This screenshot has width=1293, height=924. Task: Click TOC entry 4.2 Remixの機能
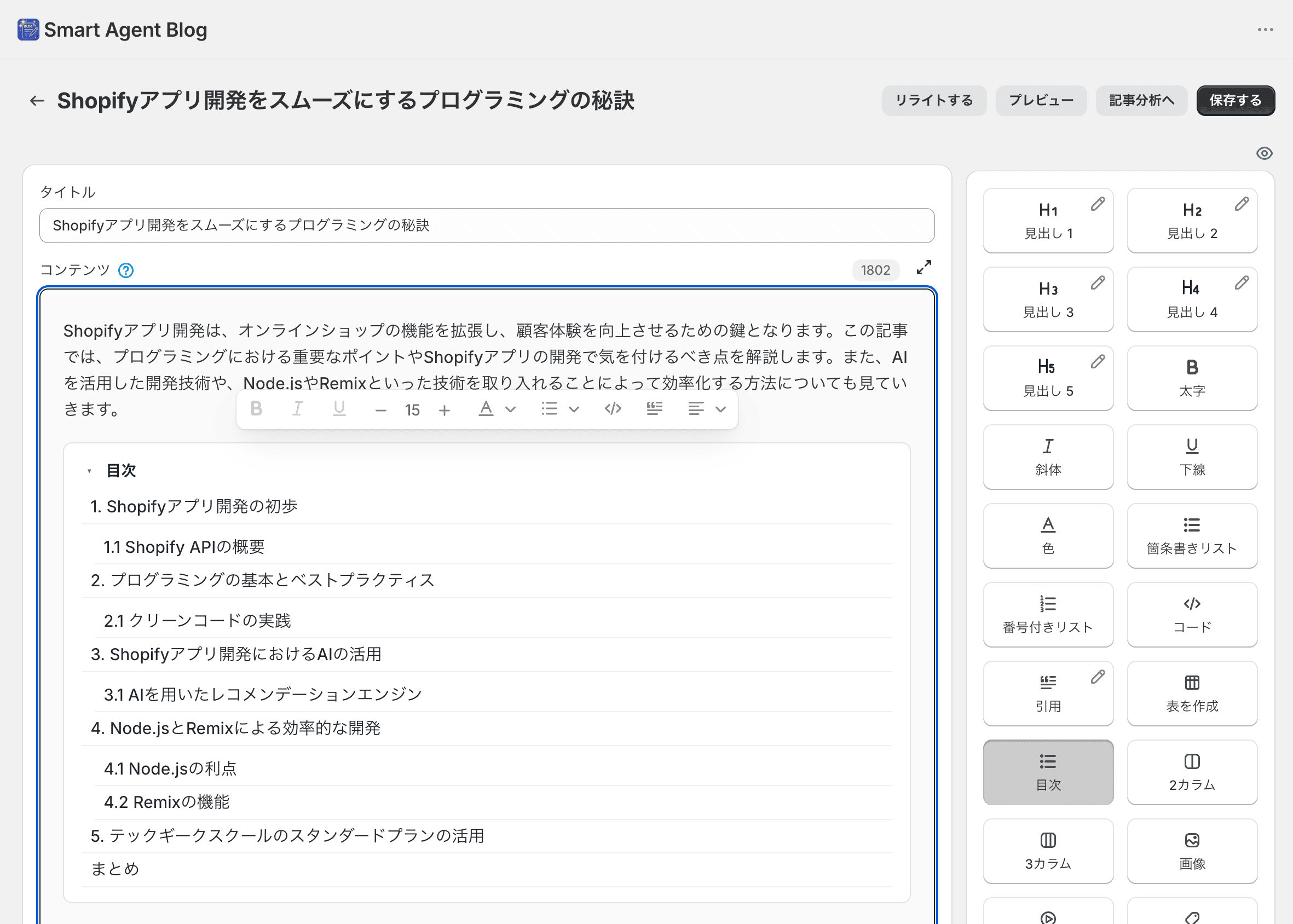click(x=166, y=802)
